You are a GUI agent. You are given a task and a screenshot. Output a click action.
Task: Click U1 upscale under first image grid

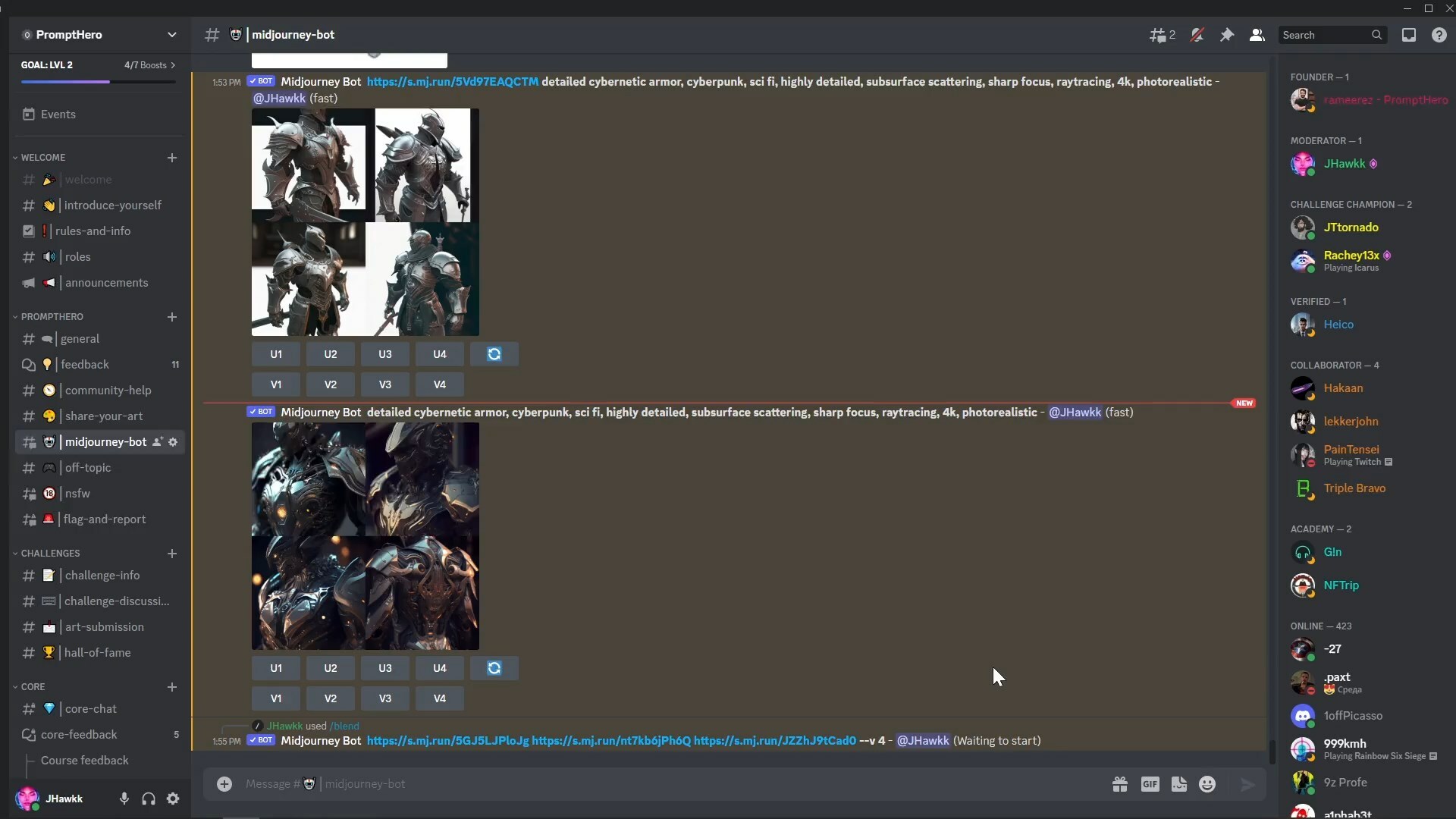click(276, 354)
